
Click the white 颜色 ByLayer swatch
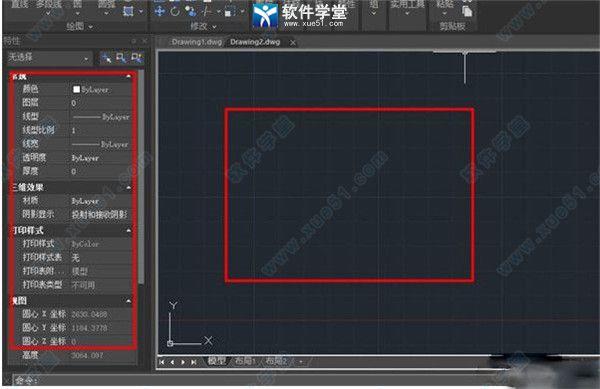[x=76, y=89]
